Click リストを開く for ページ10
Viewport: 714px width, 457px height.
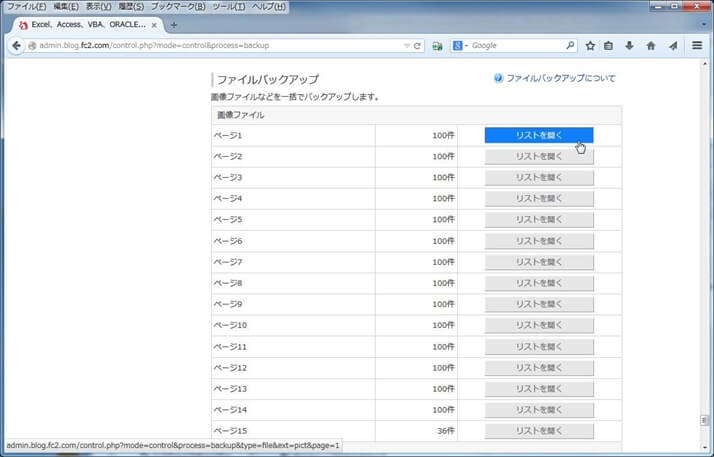(539, 325)
